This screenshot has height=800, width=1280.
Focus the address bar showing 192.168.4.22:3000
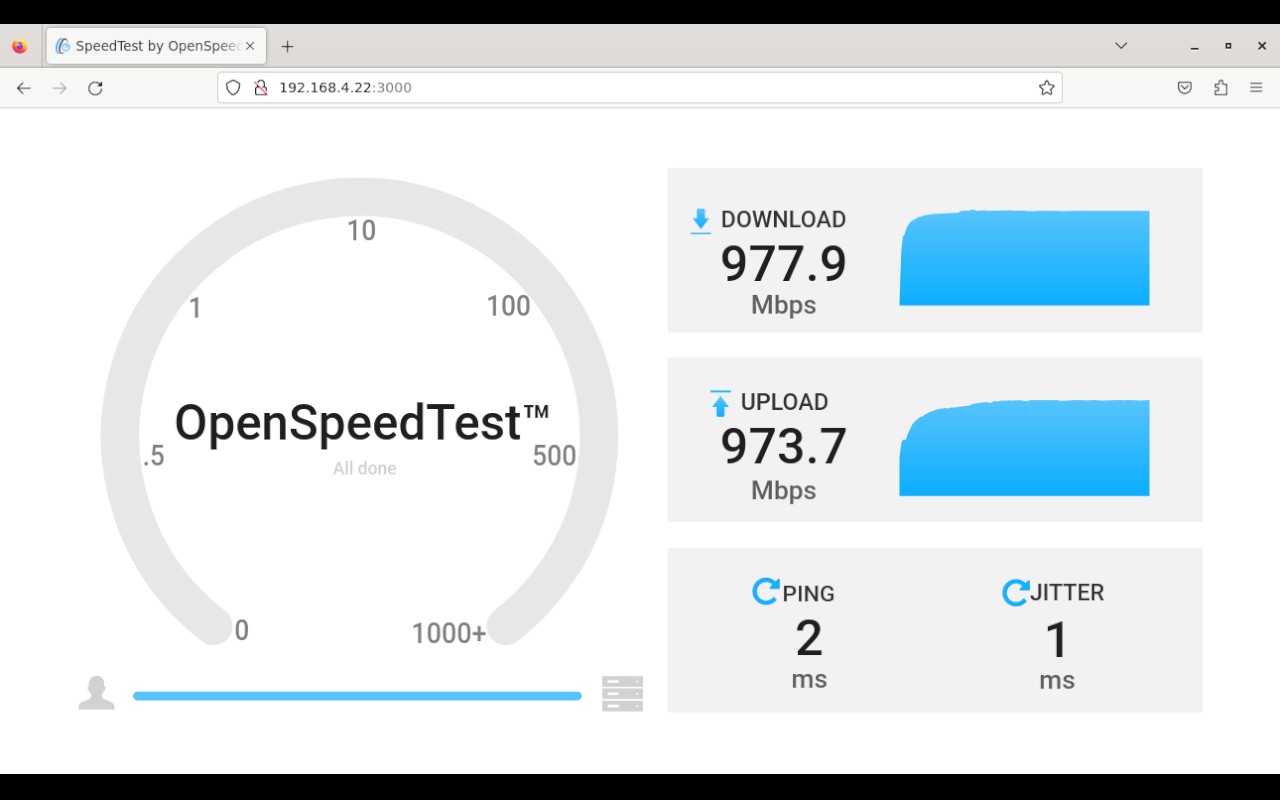640,88
